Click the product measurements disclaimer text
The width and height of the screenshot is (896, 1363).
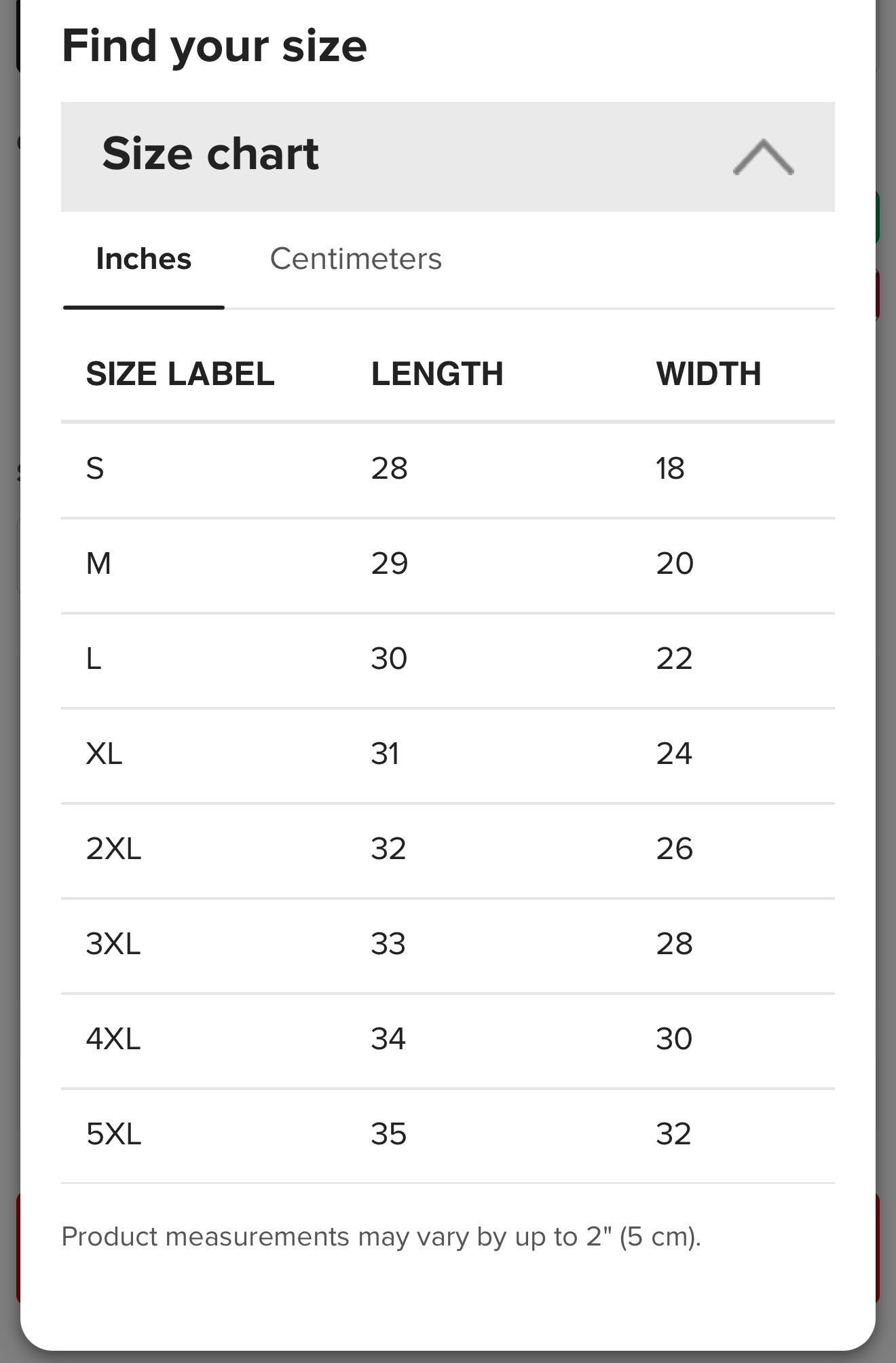point(381,1237)
